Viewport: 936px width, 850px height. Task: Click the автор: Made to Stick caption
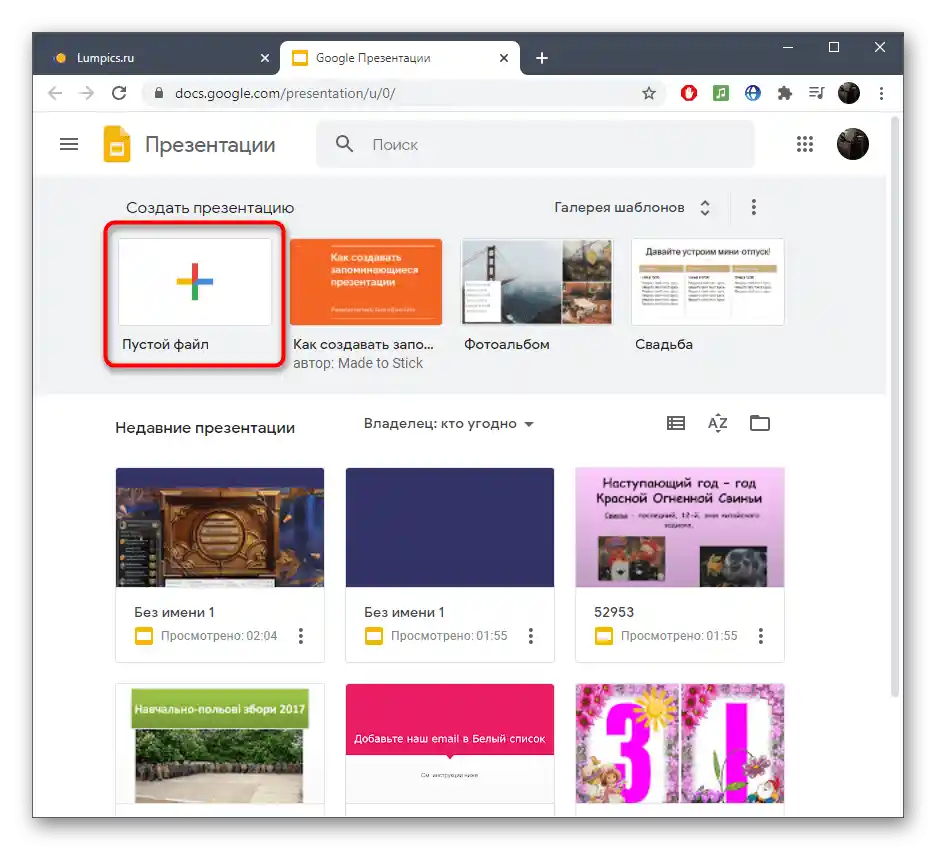point(358,363)
